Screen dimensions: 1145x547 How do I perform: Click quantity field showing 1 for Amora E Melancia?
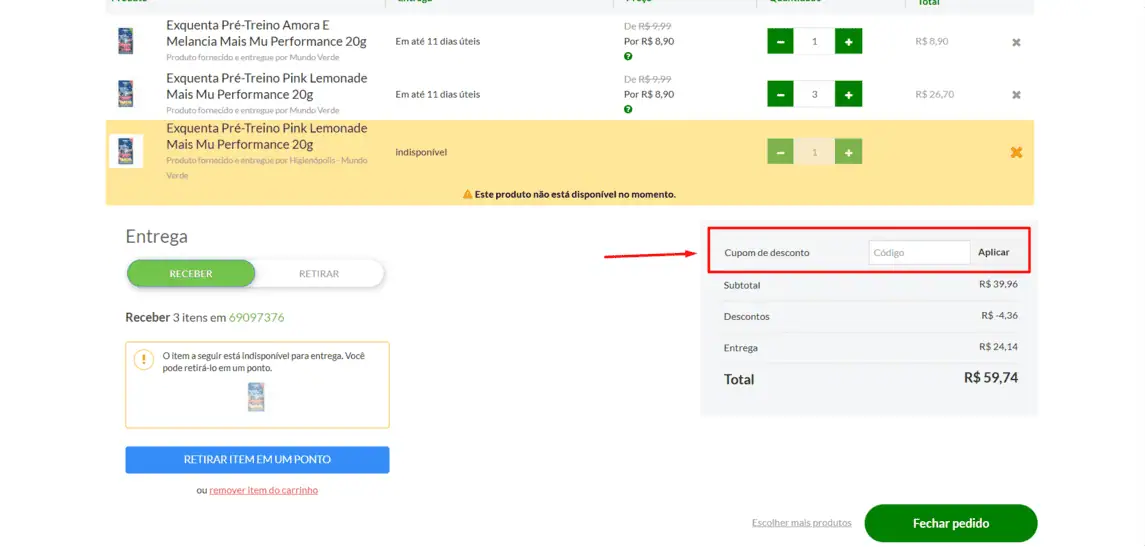coord(814,42)
